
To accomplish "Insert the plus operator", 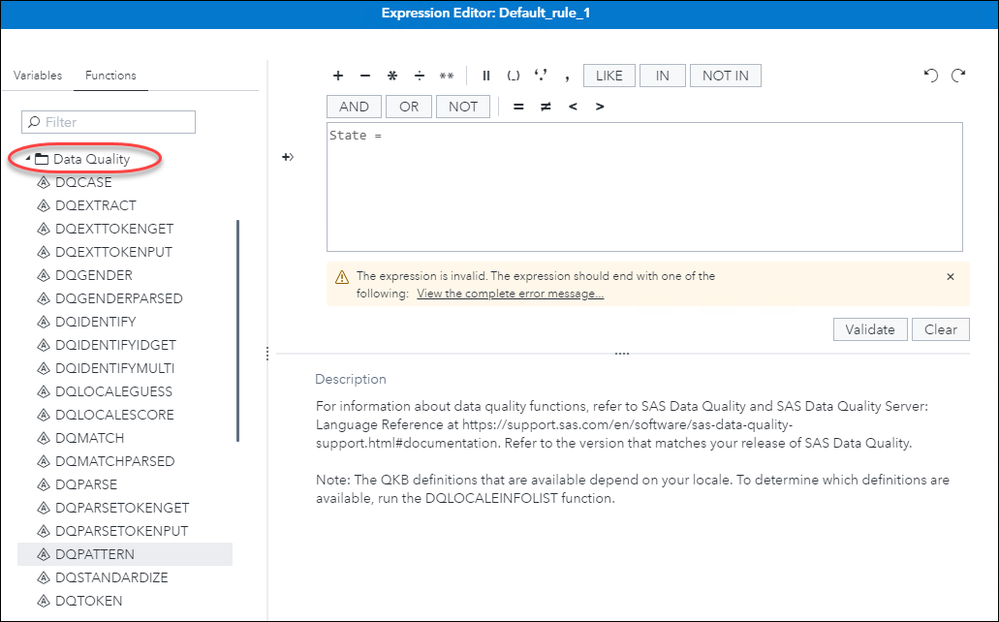I will pyautogui.click(x=338, y=76).
